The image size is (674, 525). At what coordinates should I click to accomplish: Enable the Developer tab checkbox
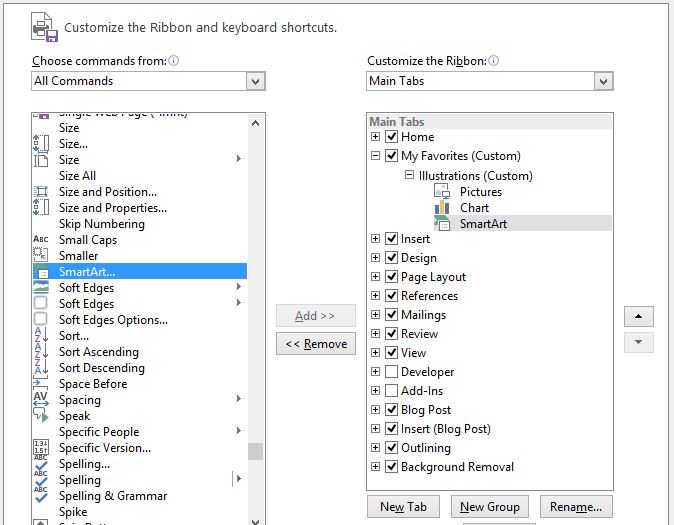point(392,372)
